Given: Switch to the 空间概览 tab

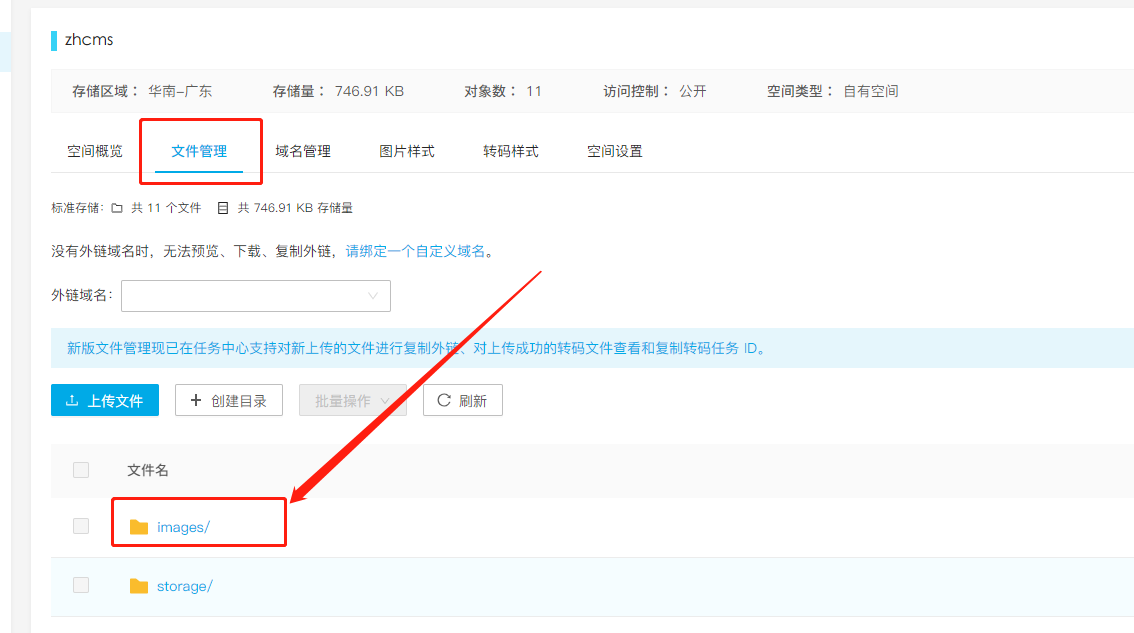Looking at the screenshot, I should (x=95, y=152).
